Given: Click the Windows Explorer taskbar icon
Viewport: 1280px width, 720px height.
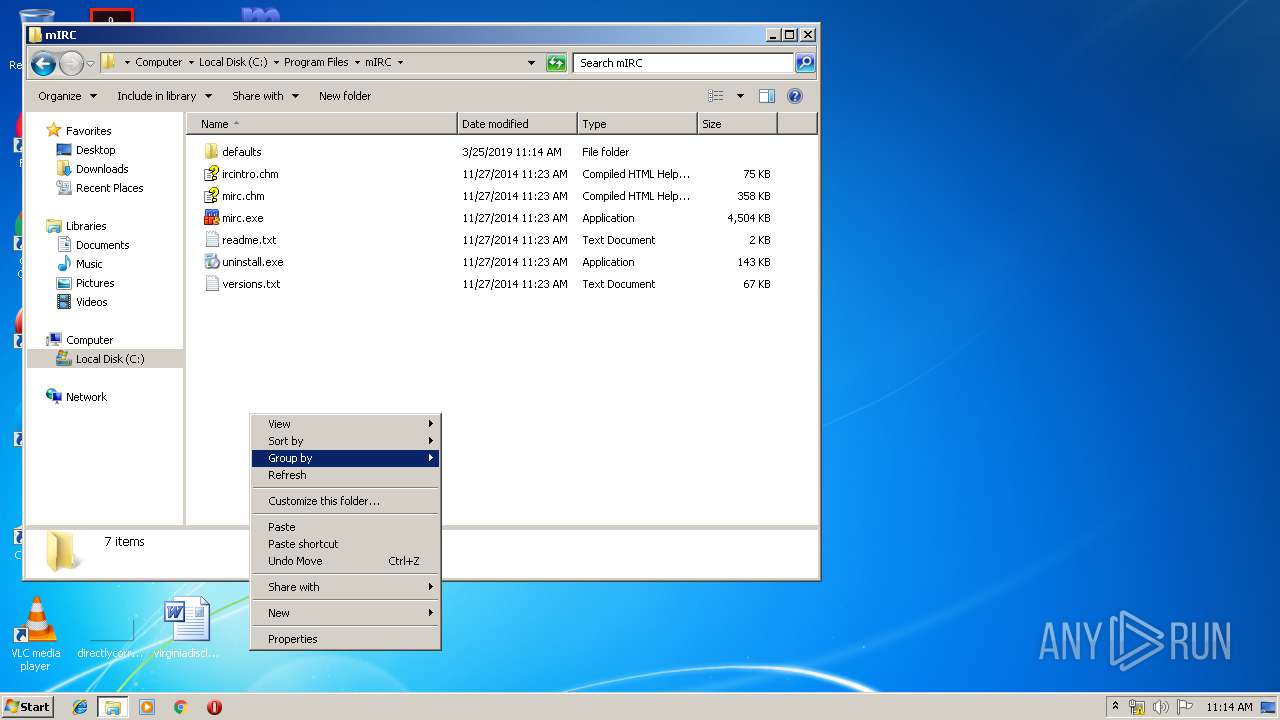Looking at the screenshot, I should 113,707.
